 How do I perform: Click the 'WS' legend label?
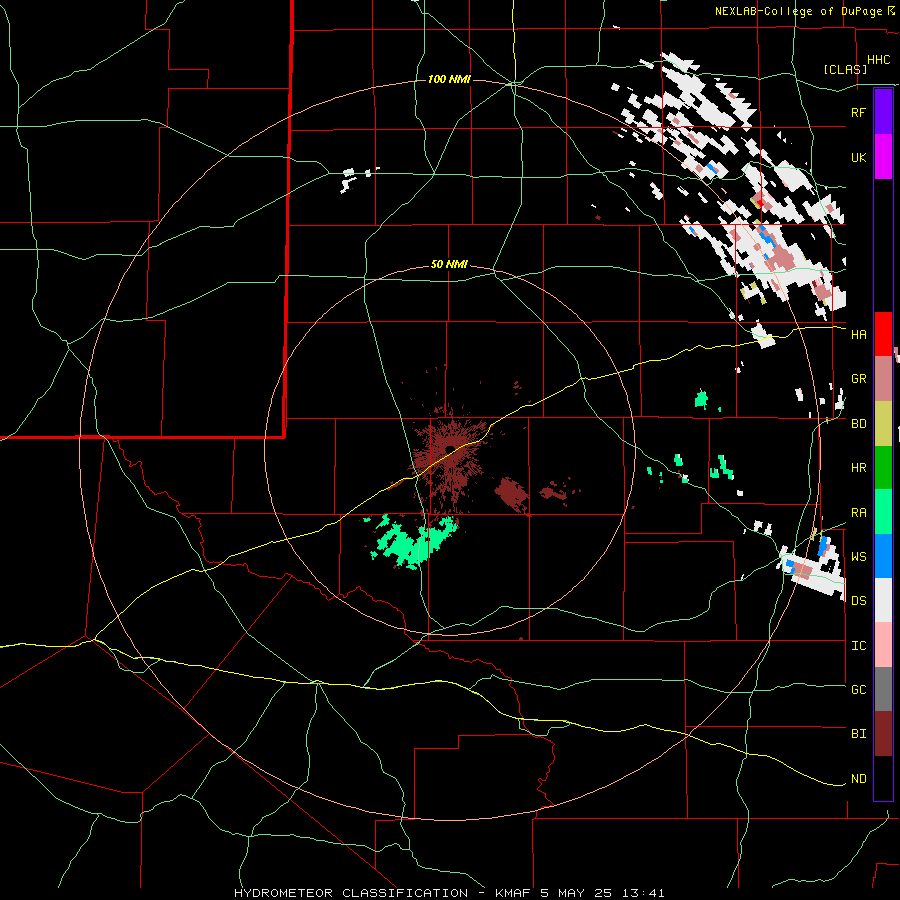point(858,557)
